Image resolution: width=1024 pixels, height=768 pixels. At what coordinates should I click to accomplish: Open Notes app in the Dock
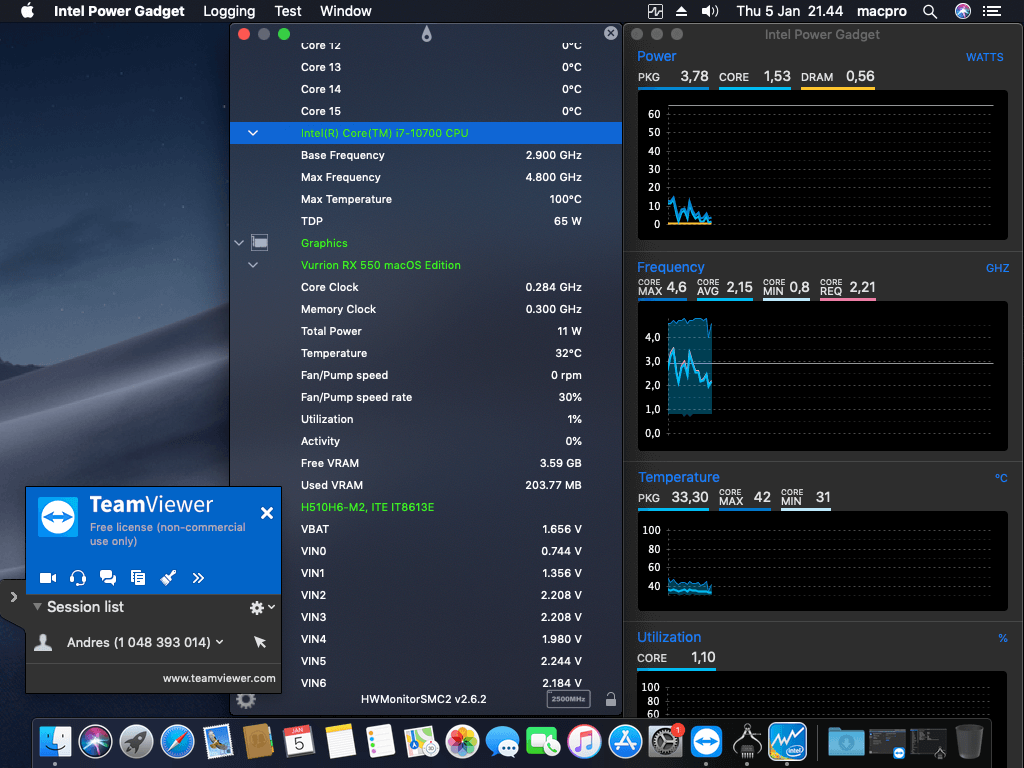[x=340, y=742]
